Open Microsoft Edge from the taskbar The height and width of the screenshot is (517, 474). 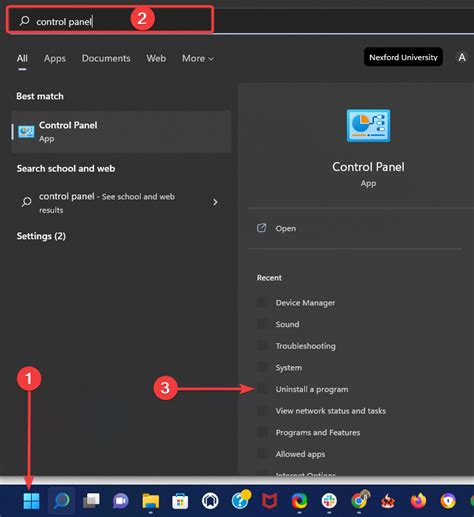pos(299,501)
